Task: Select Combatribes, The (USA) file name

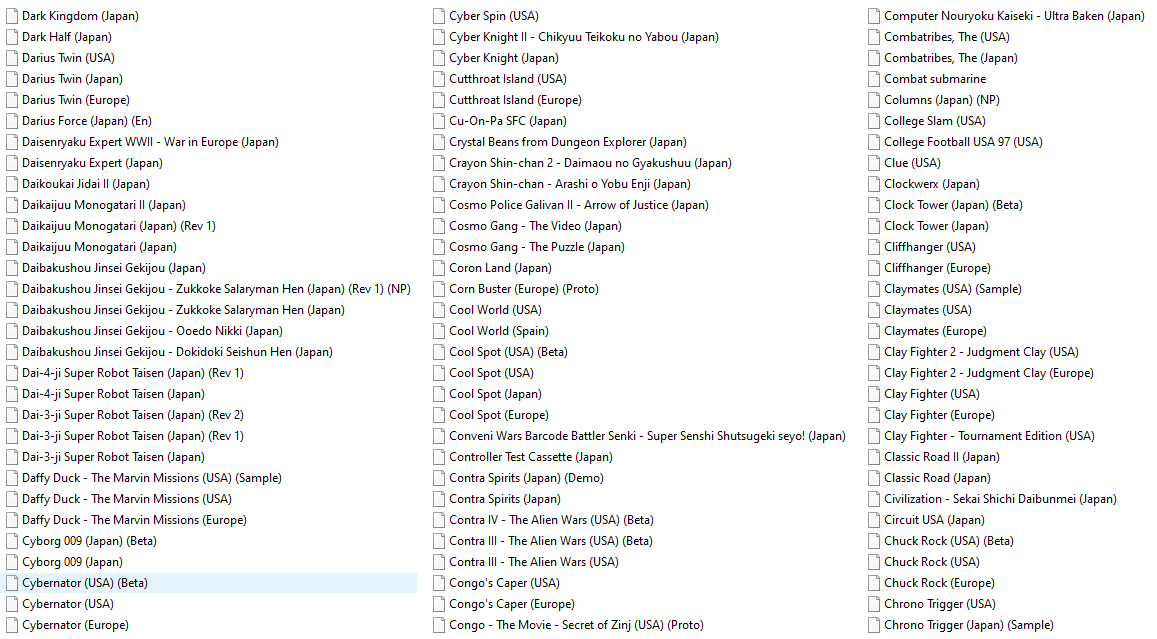Action: (947, 37)
